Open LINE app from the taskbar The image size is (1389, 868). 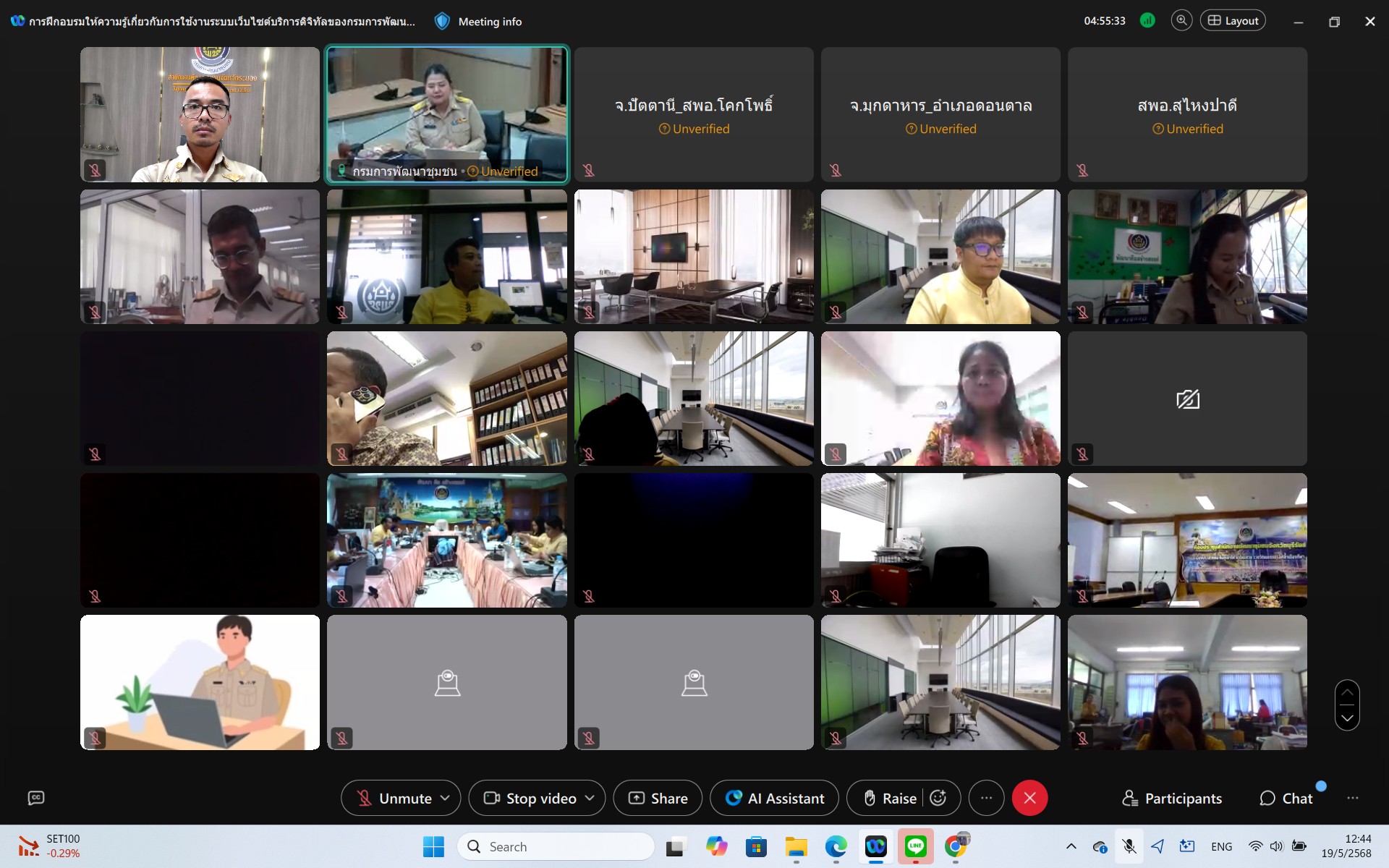tap(915, 846)
